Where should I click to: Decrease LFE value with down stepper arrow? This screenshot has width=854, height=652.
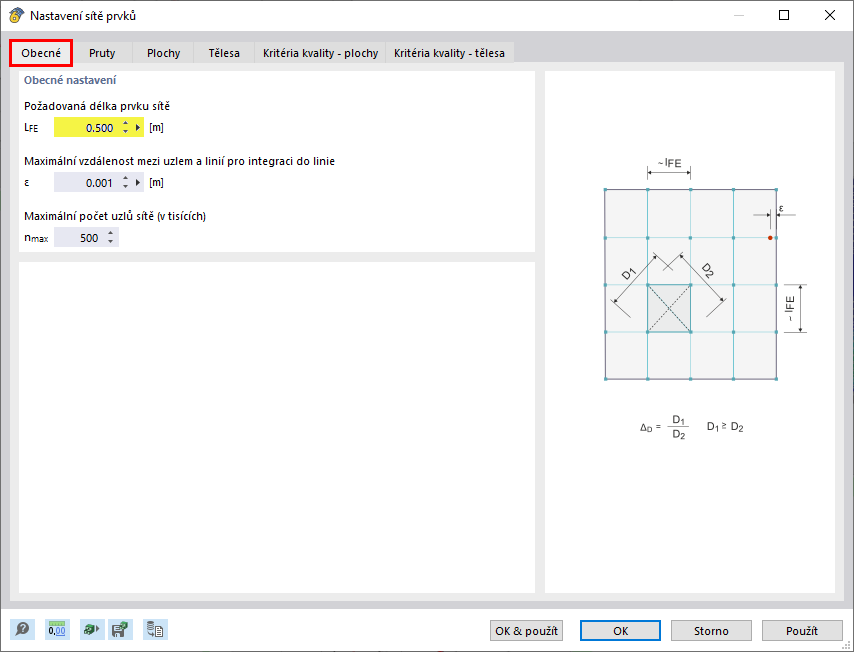[125, 132]
